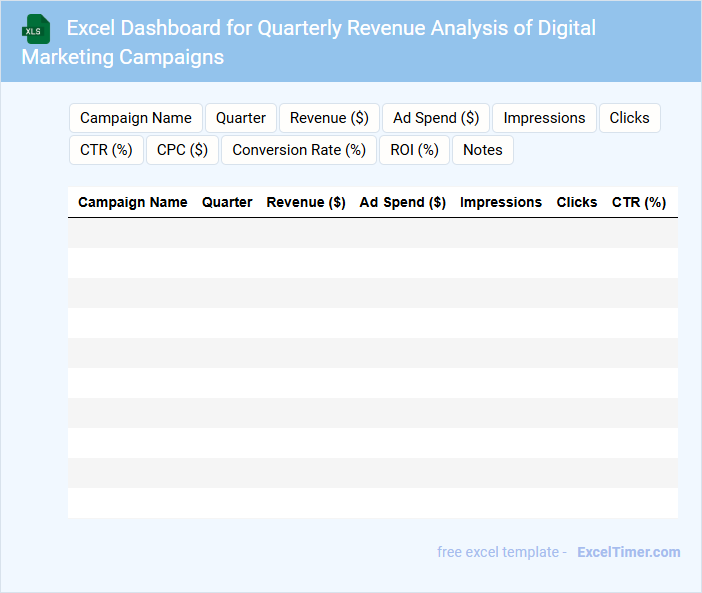Click the Impressions table column header
The image size is (702, 593).
(x=501, y=202)
